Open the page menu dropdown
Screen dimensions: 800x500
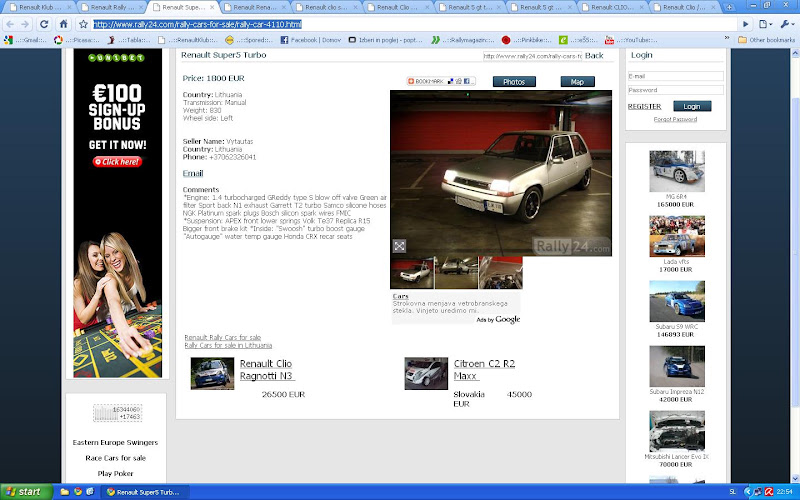click(x=765, y=24)
